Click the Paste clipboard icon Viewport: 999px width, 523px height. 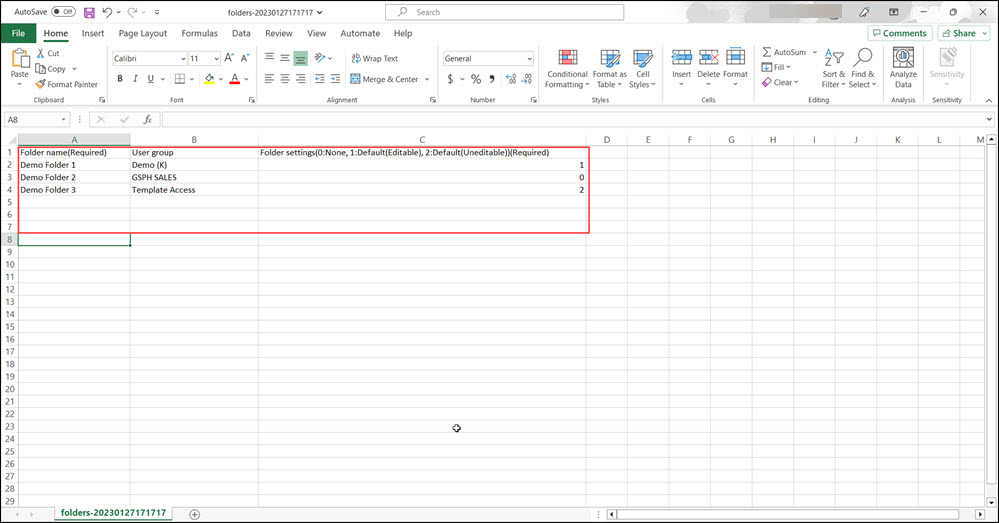[x=20, y=59]
